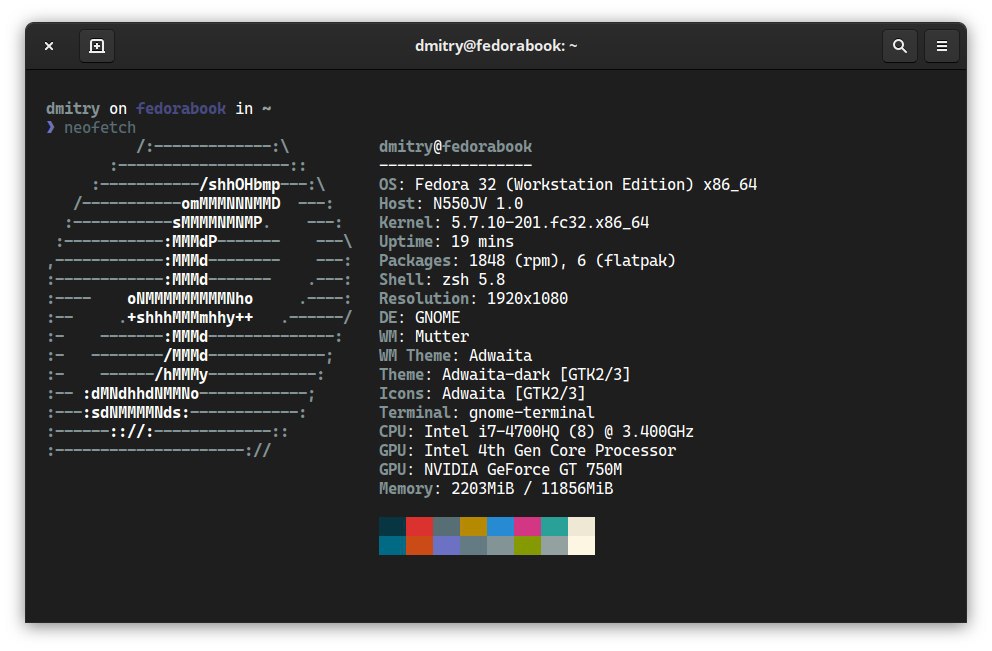Screen dimensions: 992x651
Task: Click the red color block in palette
Action: click(419, 526)
